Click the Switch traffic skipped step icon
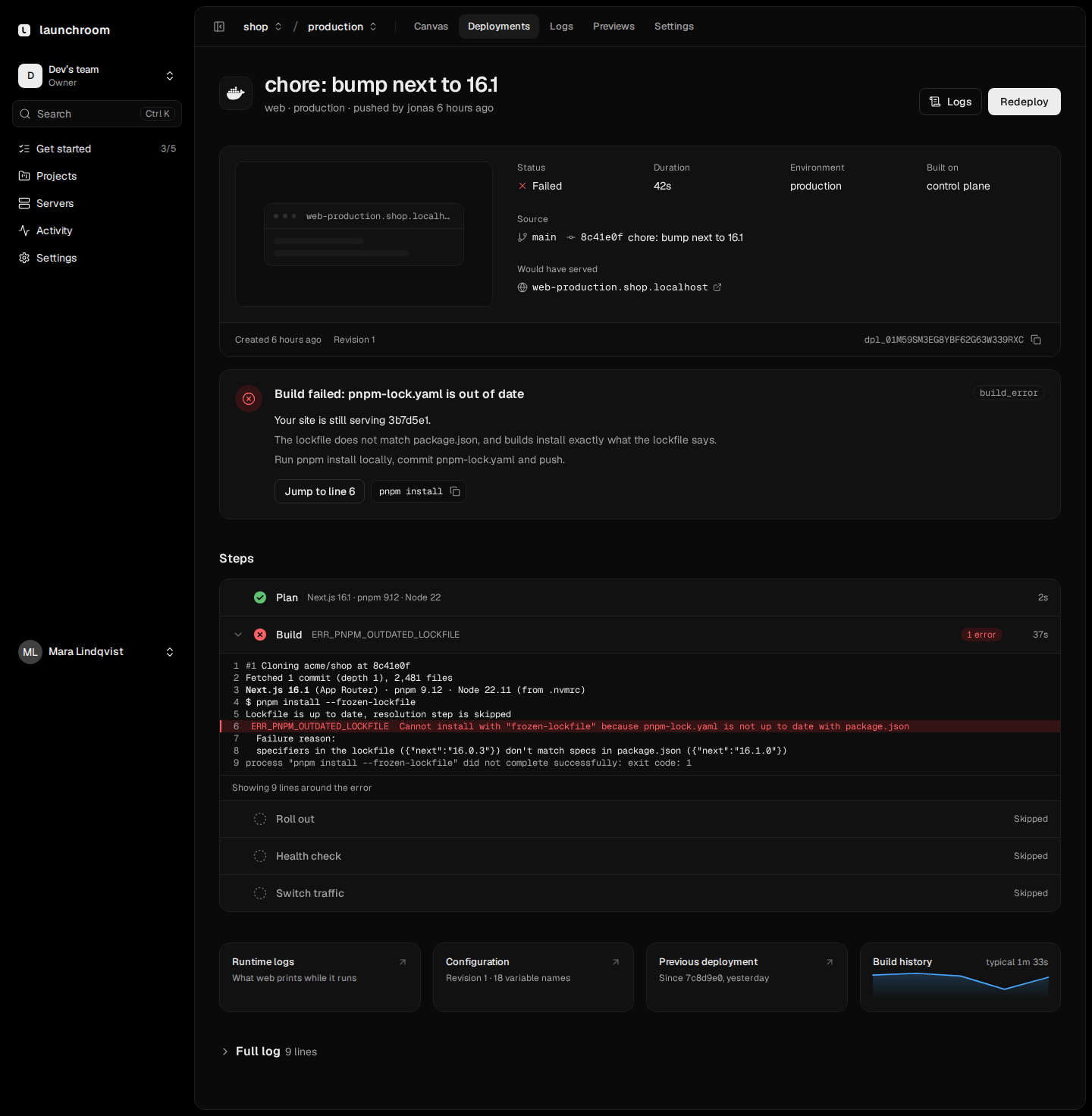1092x1116 pixels. (x=260, y=893)
